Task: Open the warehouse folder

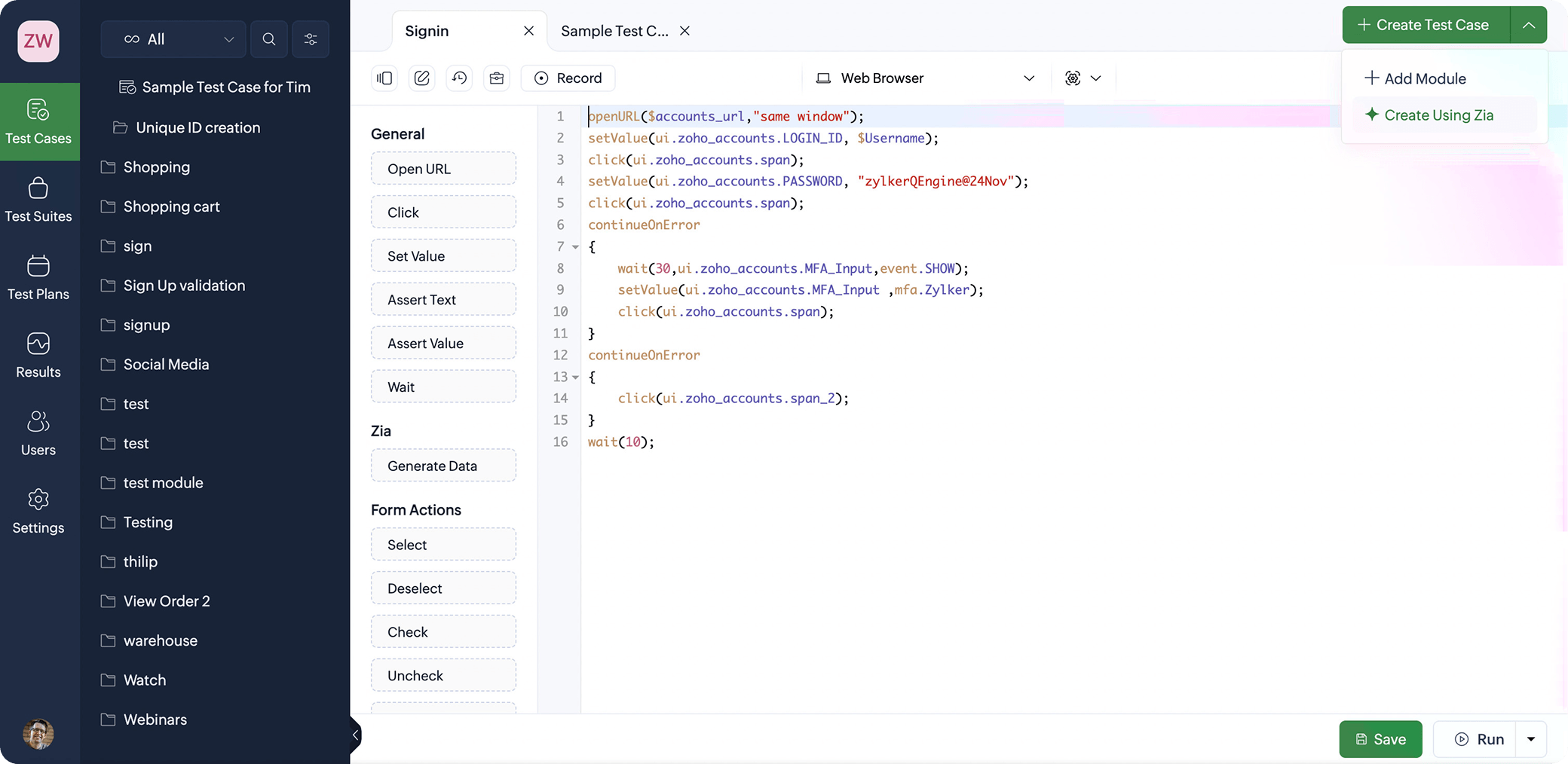Action: 149,641
